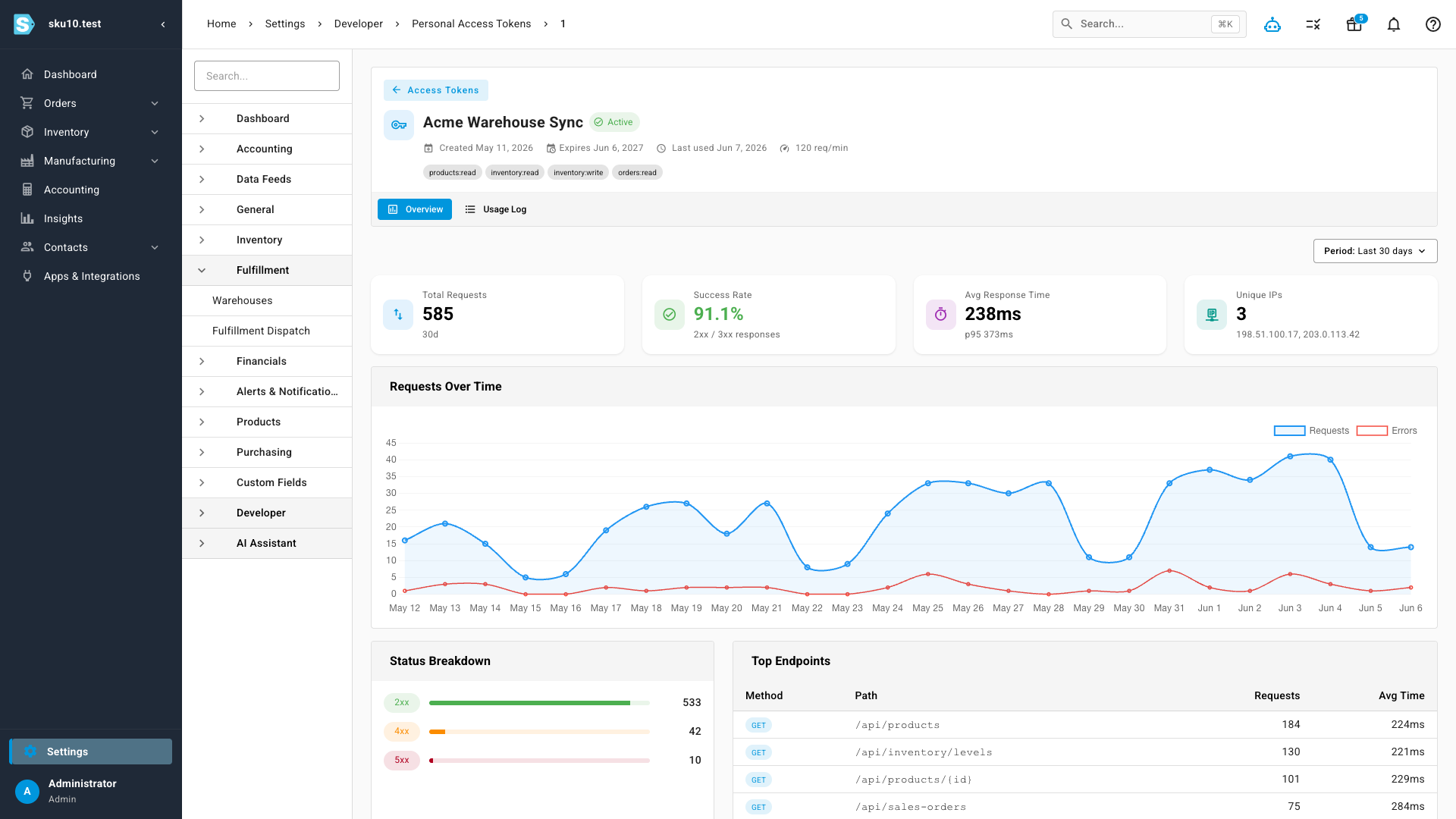Click the search magnifier icon in header
The height and width of the screenshot is (819, 1456).
1067,24
